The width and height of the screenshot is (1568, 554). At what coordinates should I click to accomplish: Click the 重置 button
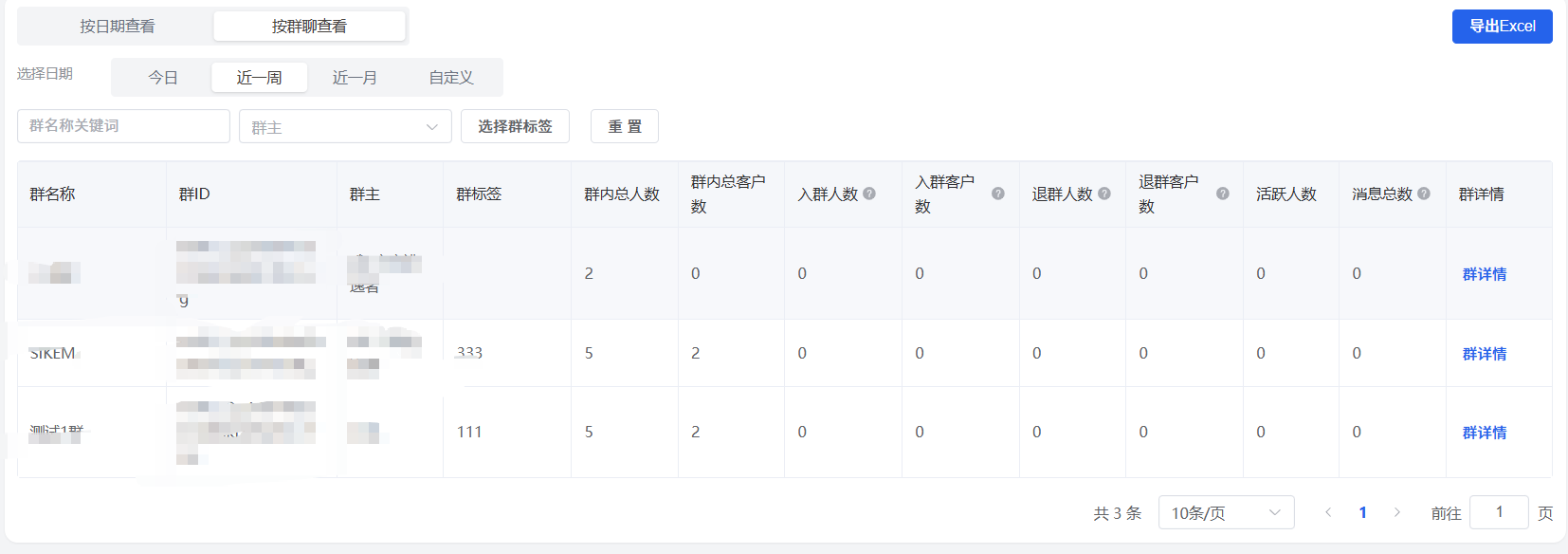coord(625,126)
